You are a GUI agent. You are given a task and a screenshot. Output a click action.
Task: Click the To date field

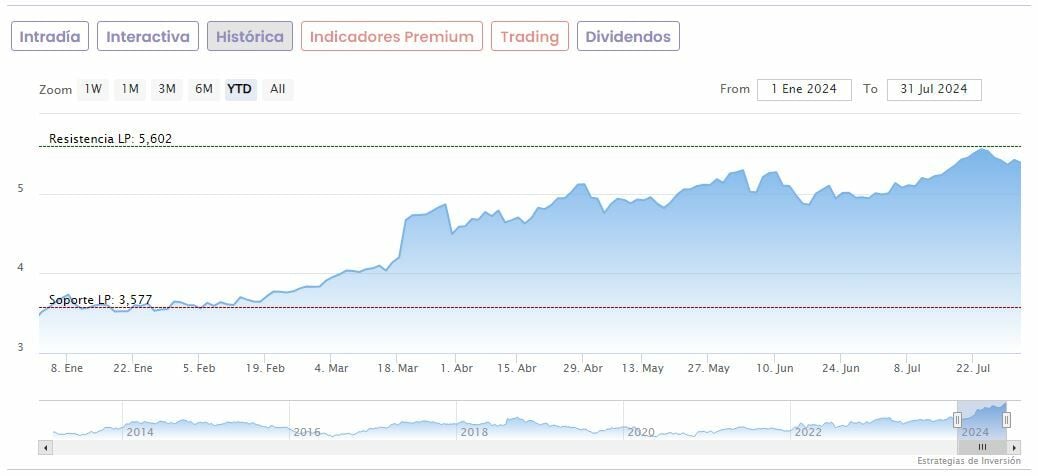[x=933, y=89]
